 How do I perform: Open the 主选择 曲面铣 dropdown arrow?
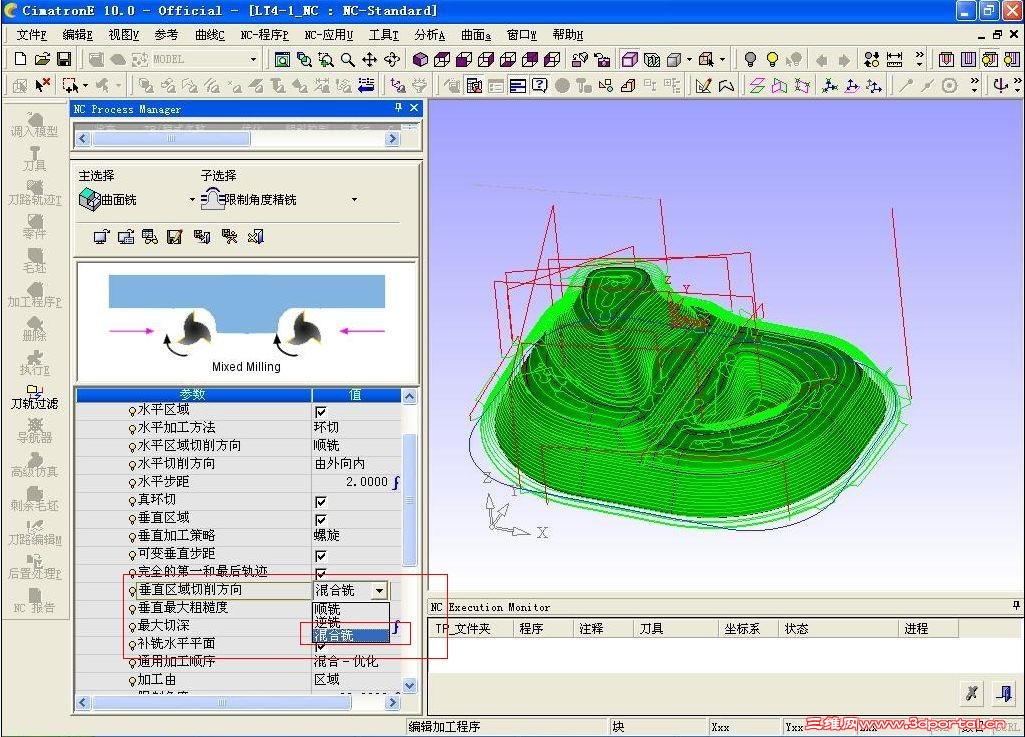pyautogui.click(x=192, y=199)
